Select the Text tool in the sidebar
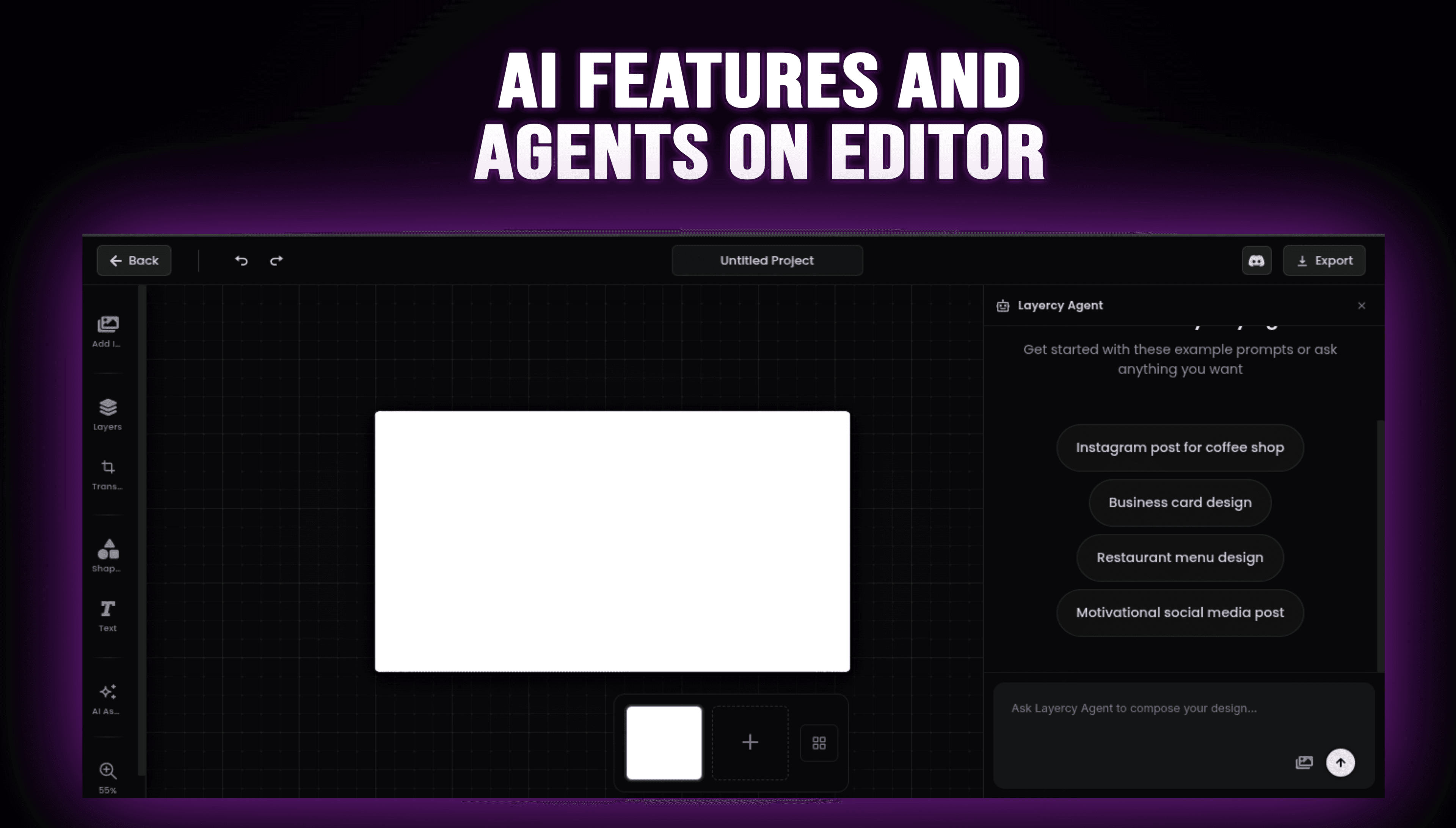 (x=107, y=614)
